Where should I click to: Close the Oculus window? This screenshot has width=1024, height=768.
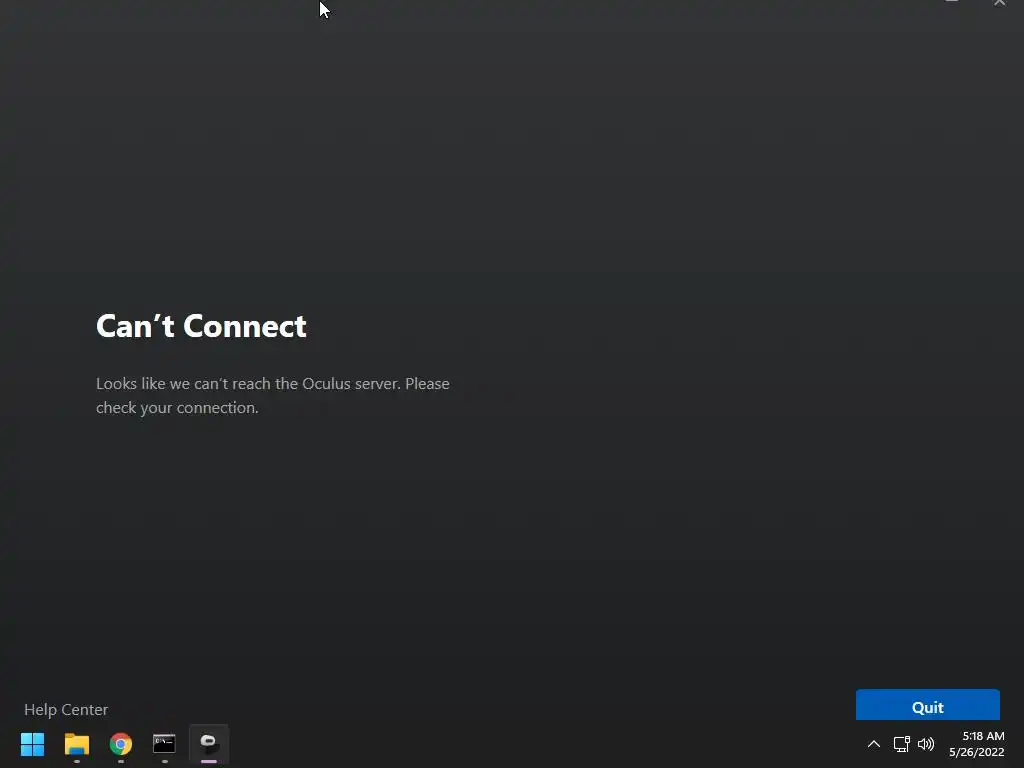tap(999, 3)
